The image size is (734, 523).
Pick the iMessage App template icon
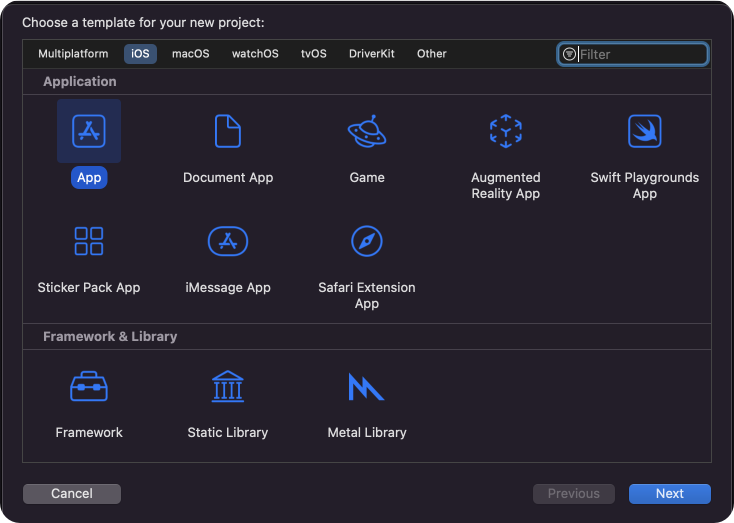click(228, 241)
